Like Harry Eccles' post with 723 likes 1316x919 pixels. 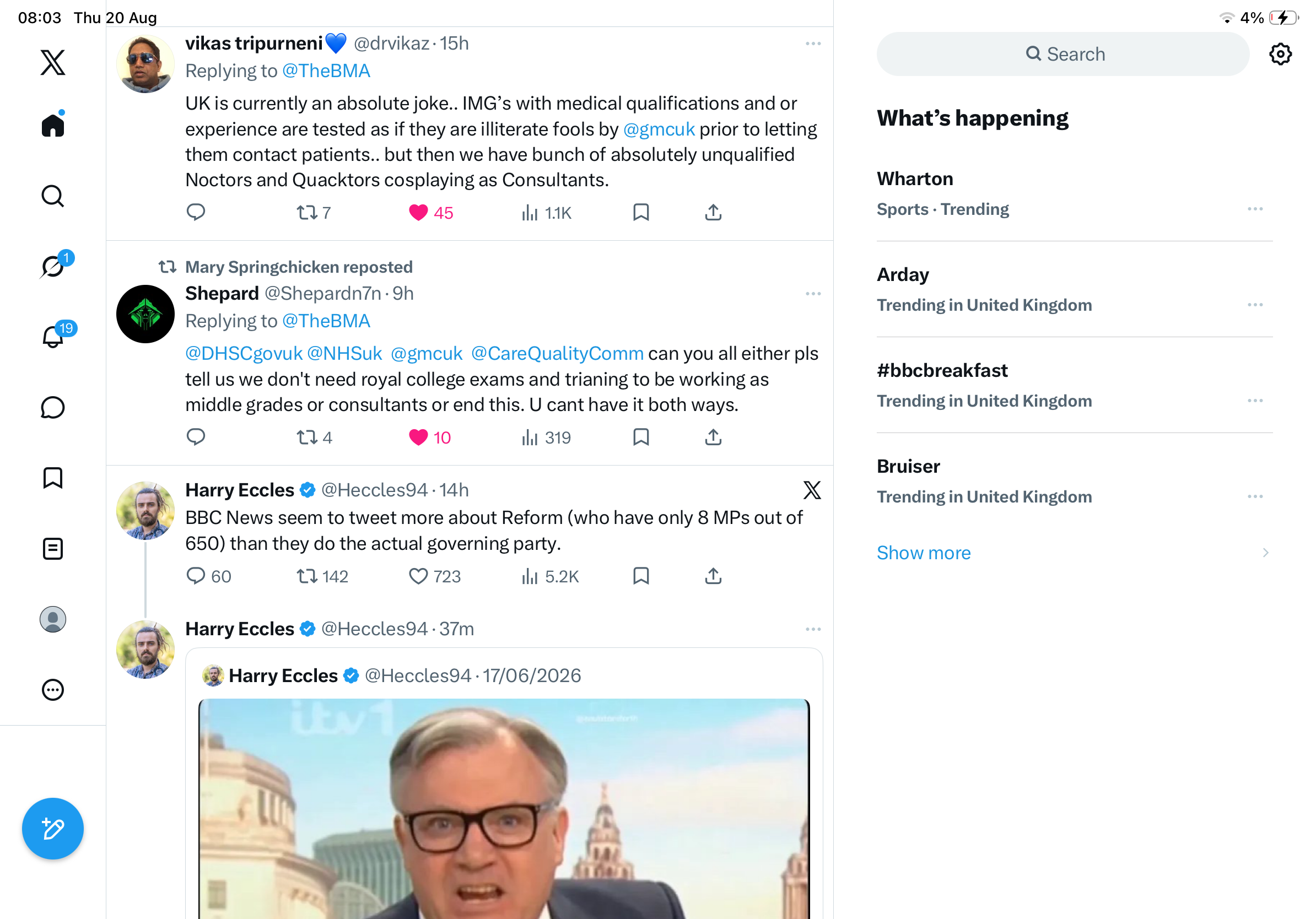(418, 576)
